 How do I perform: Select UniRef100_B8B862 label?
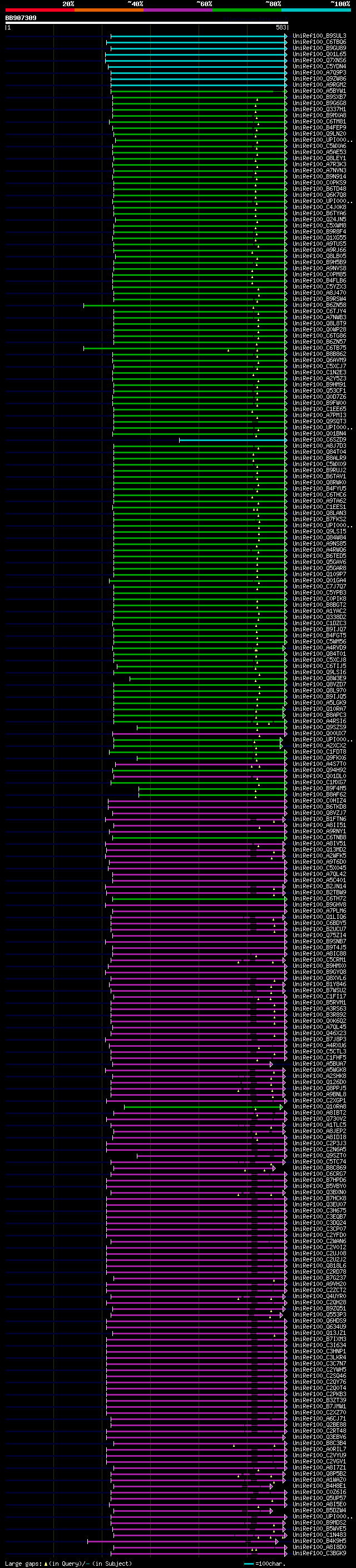coord(319,354)
